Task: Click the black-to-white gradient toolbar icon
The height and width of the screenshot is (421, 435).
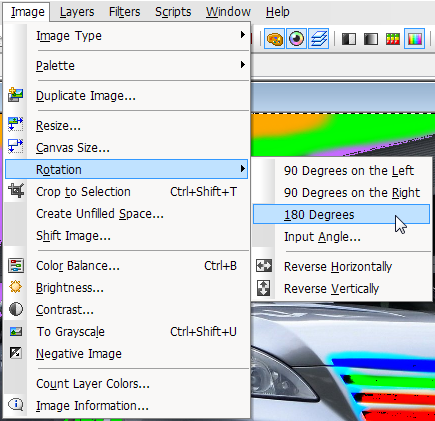Action: click(371, 39)
